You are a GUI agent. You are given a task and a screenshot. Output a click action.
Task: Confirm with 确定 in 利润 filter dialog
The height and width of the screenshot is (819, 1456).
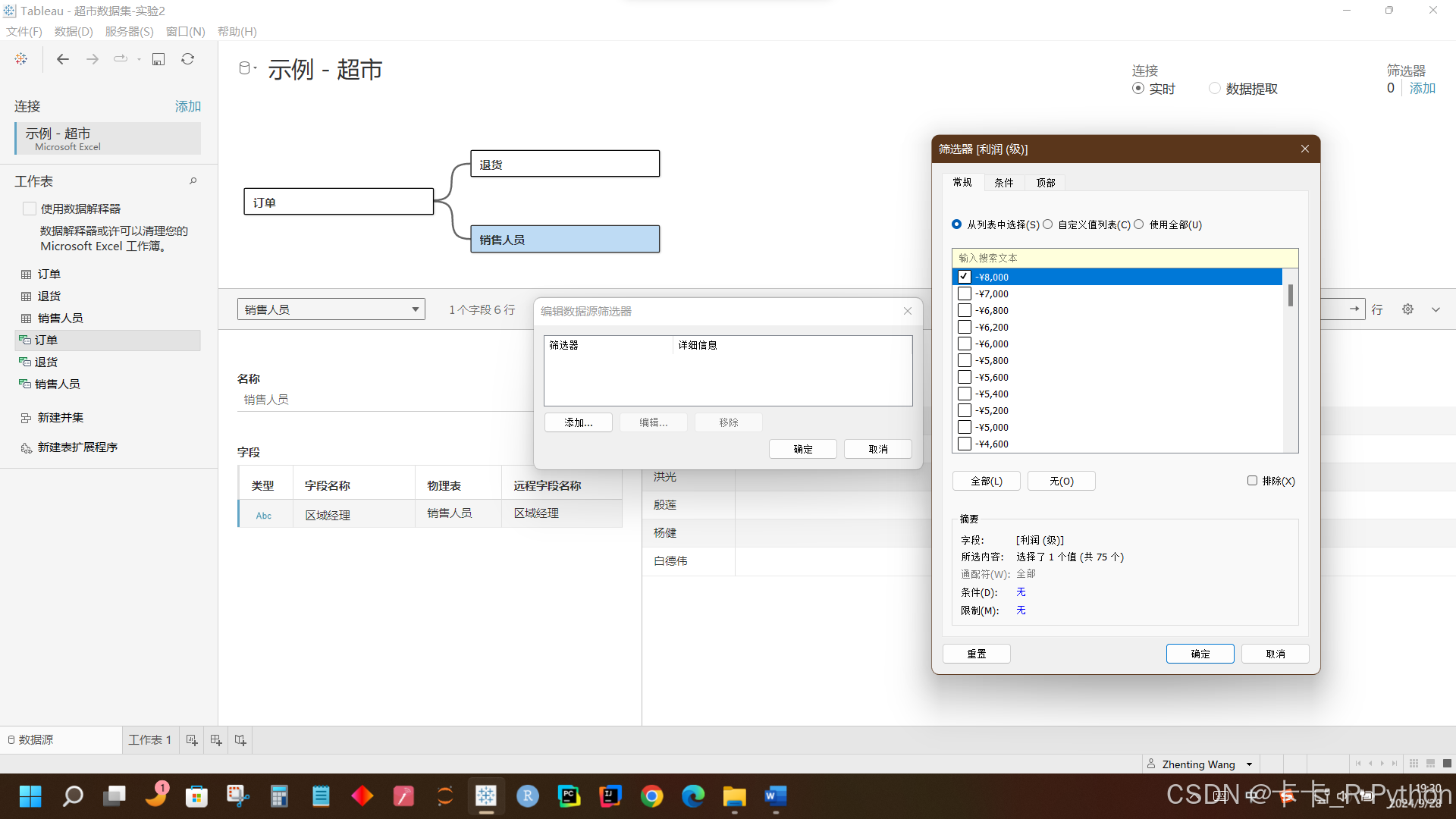pos(1200,654)
